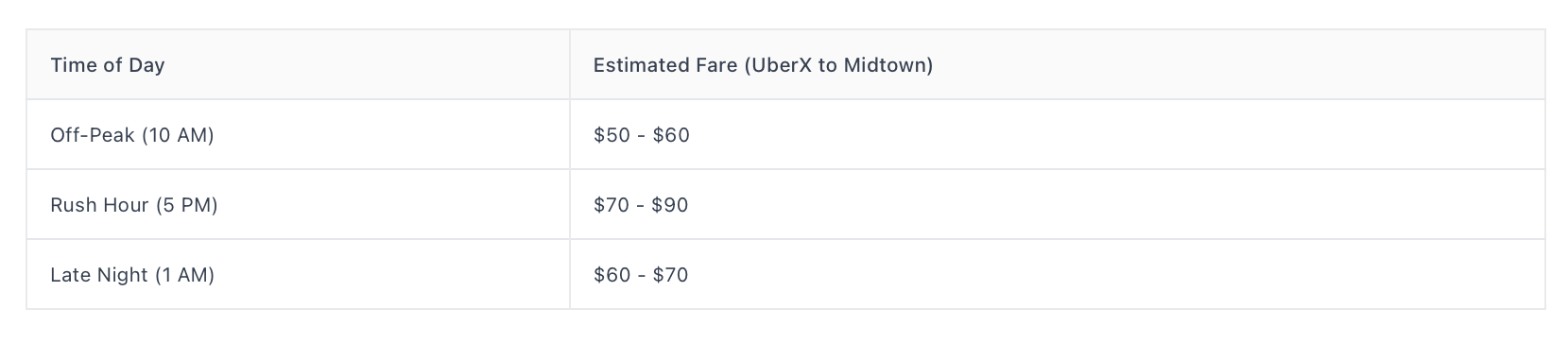
Task: Click the "(10 AM)" text
Action: click(x=178, y=135)
